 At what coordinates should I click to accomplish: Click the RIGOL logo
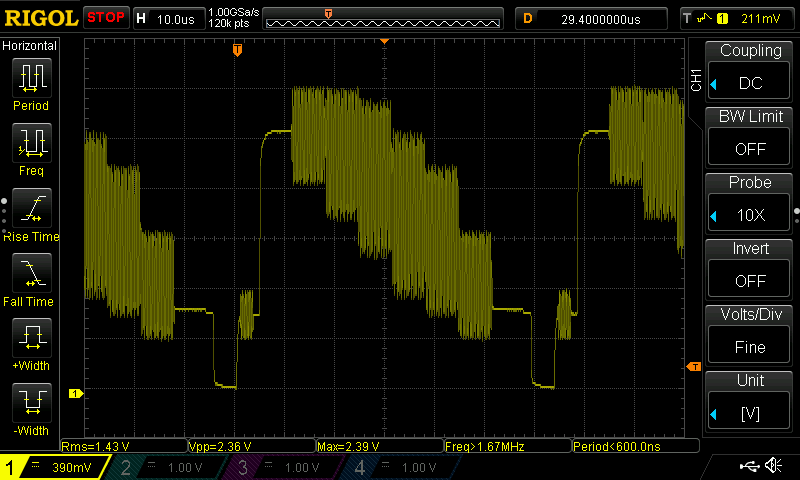coord(40,18)
